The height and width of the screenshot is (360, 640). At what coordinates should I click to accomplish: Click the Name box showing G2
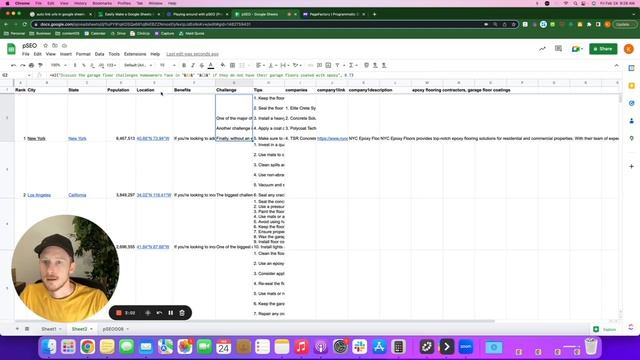click(16, 75)
